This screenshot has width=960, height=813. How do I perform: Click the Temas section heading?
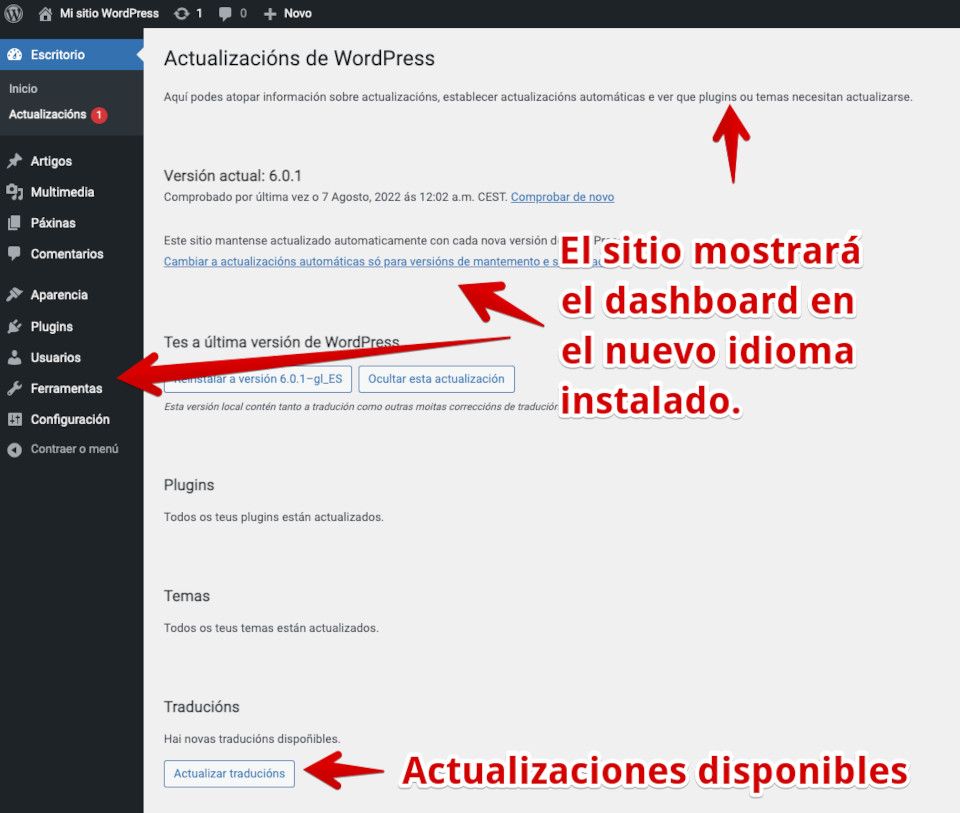187,596
